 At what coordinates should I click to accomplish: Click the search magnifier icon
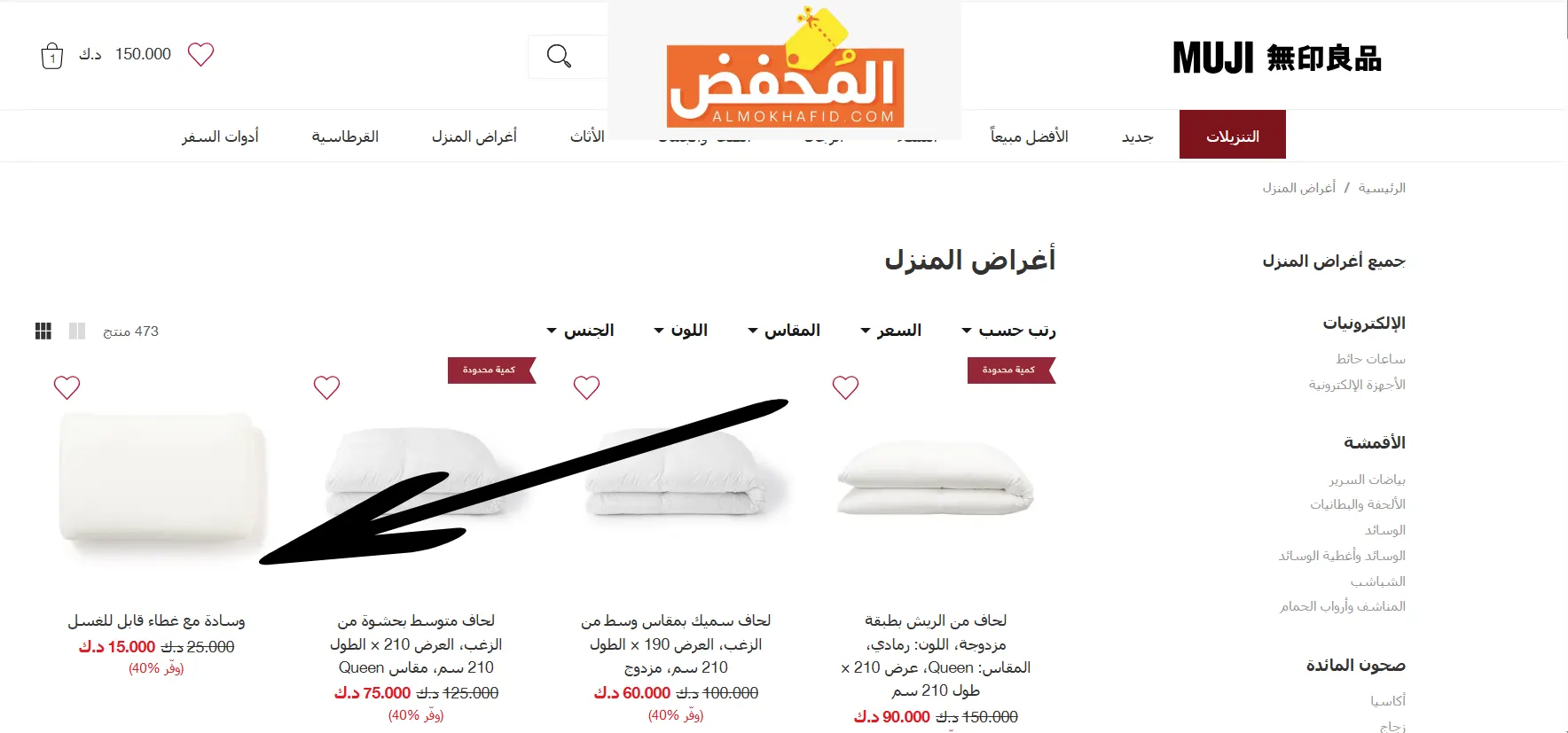pos(559,56)
